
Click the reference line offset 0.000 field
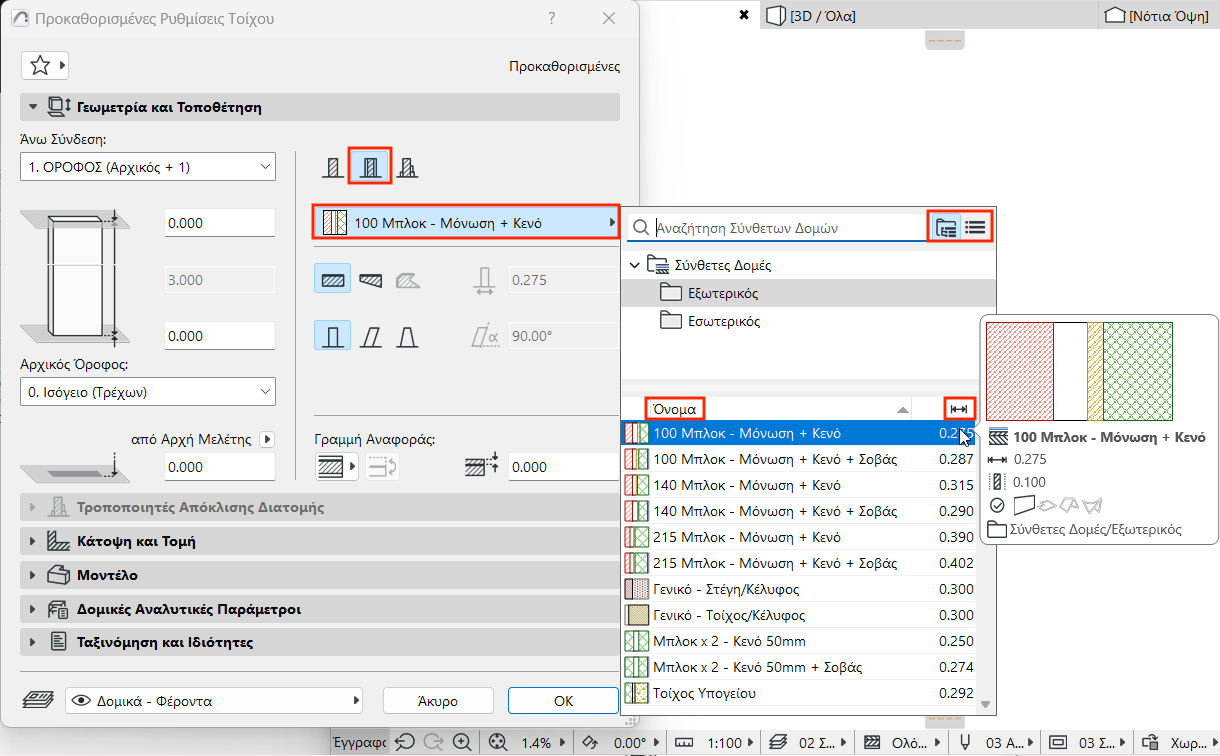[x=564, y=466]
